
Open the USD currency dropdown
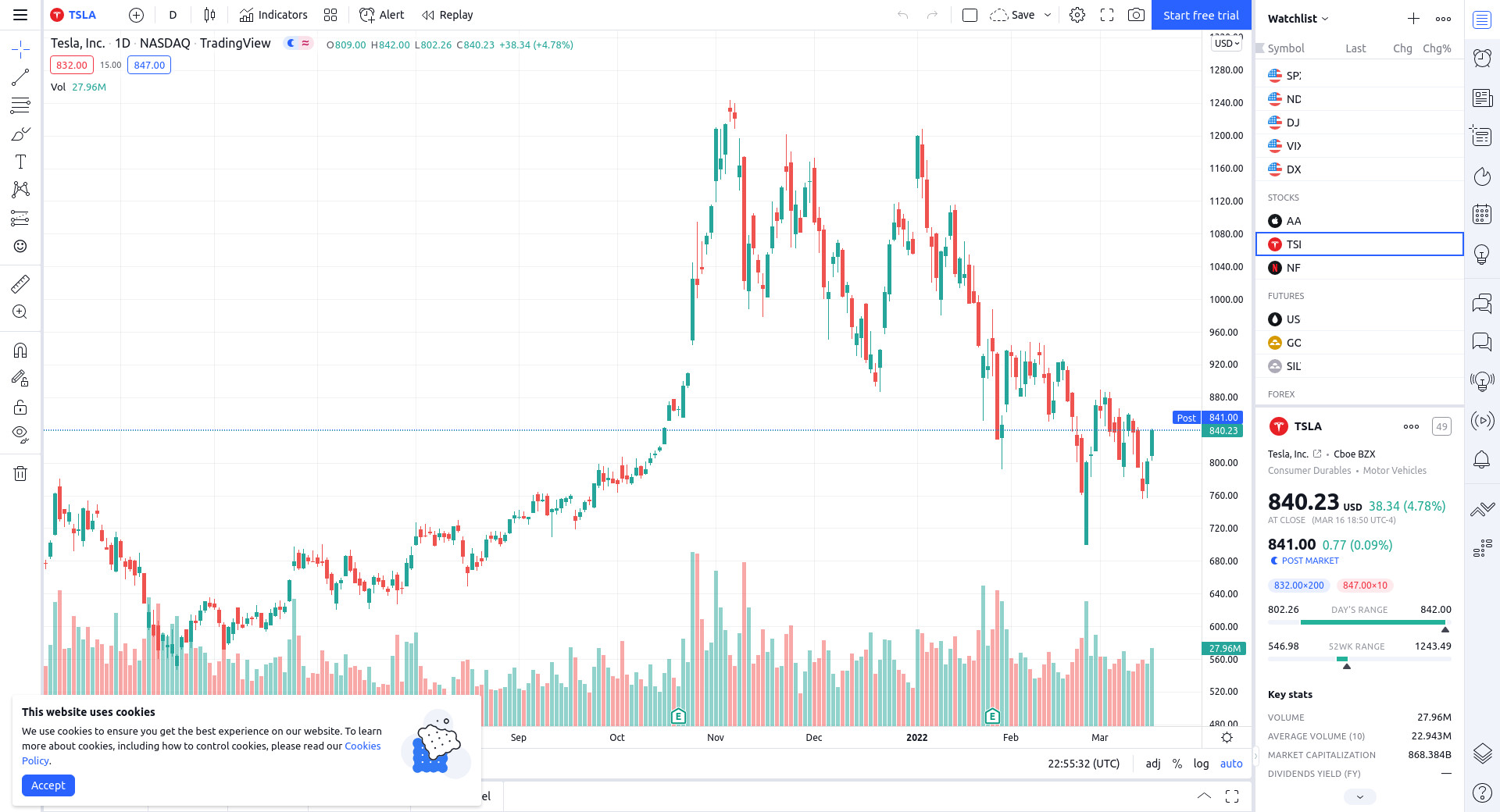click(1227, 44)
